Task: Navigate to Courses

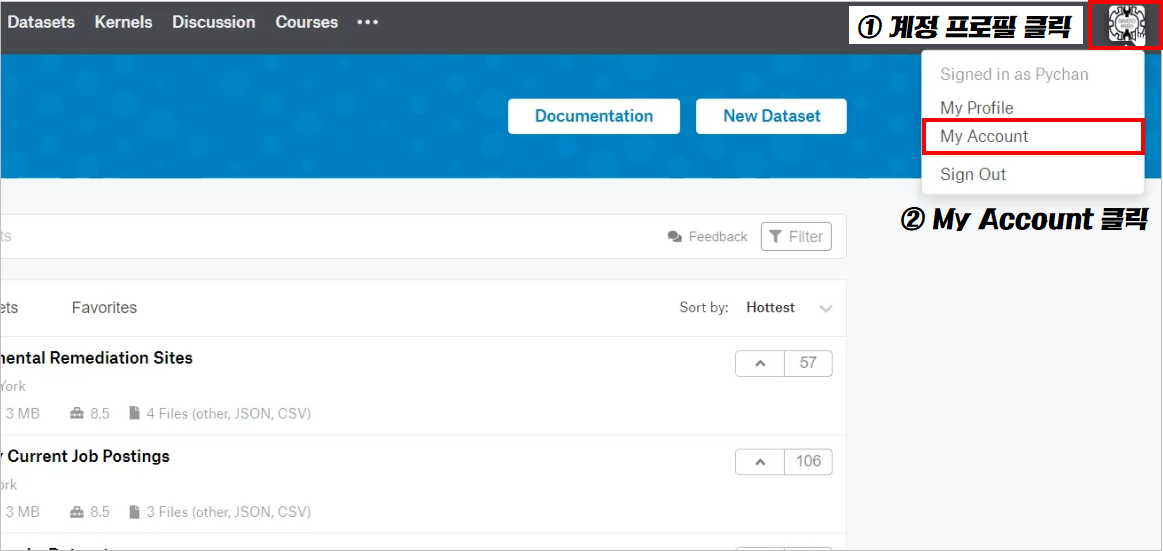Action: pos(306,22)
